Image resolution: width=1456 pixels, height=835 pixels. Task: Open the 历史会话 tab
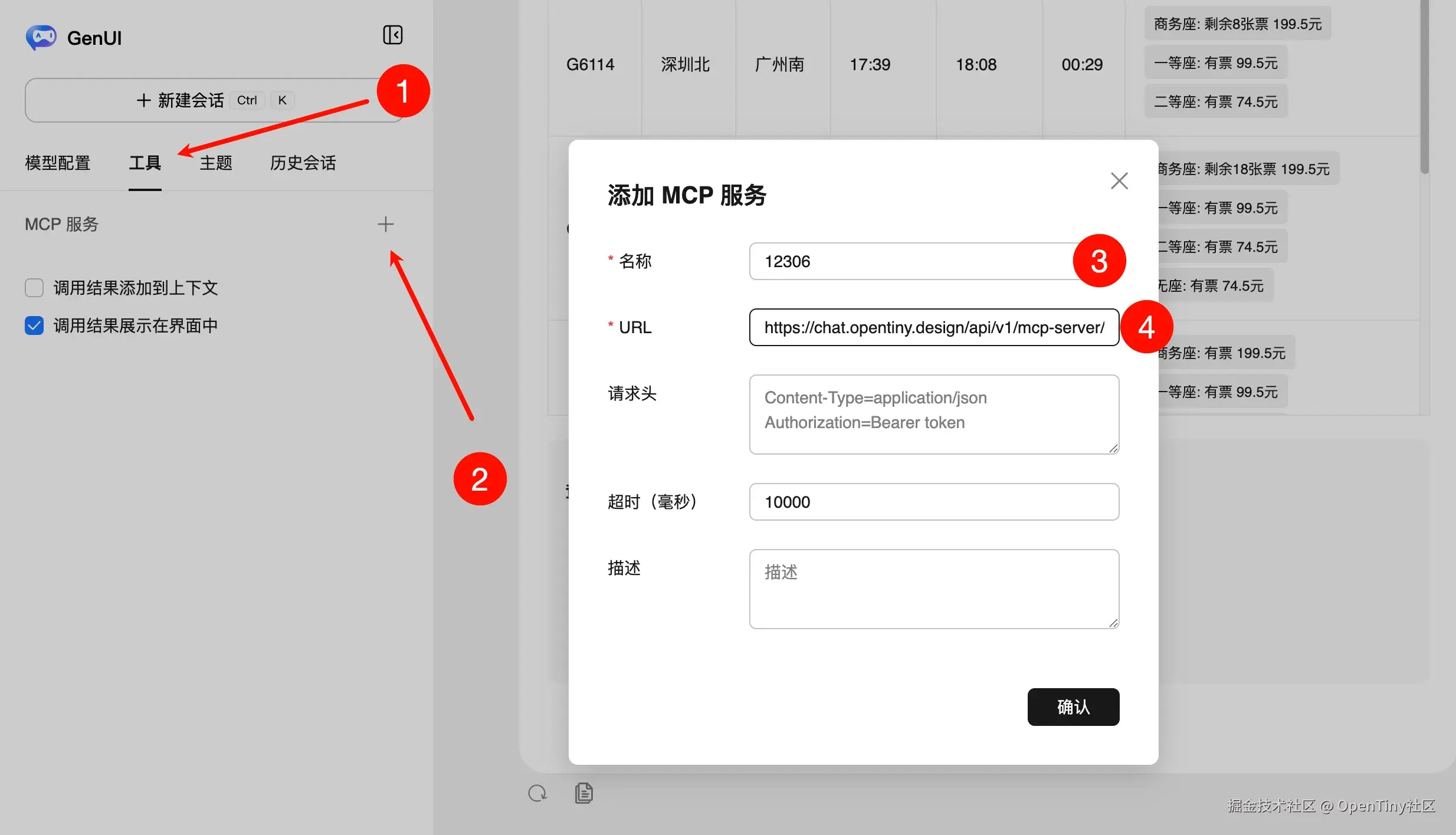(x=303, y=163)
